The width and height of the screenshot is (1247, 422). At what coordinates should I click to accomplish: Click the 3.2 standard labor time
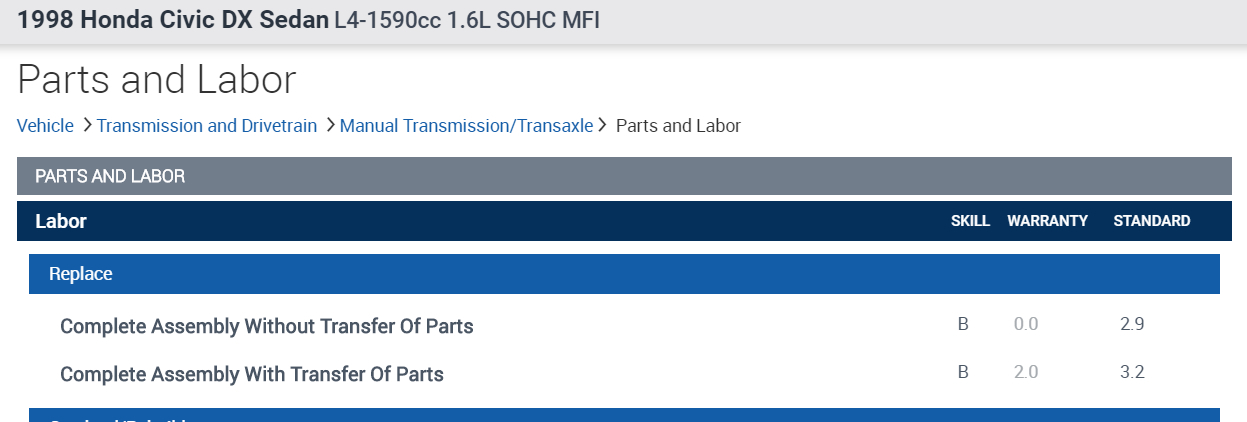pyautogui.click(x=1133, y=372)
